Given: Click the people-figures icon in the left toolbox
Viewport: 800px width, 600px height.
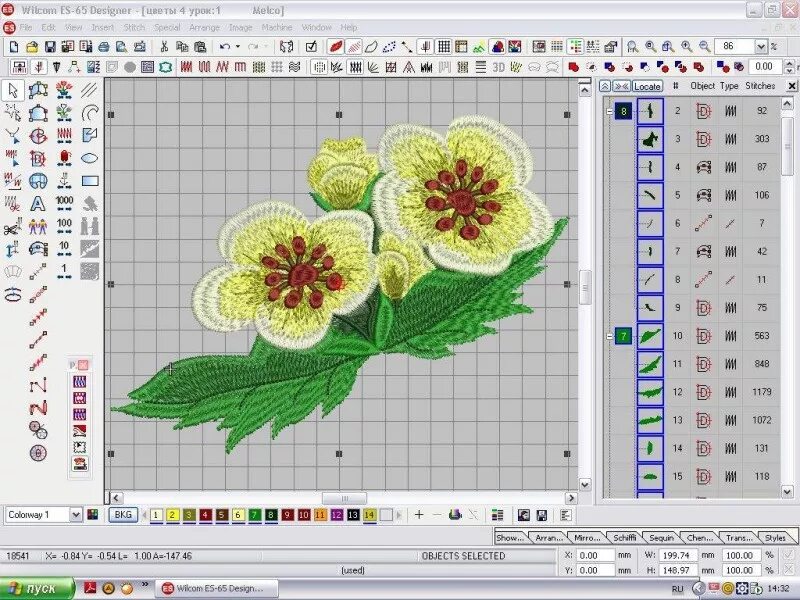Looking at the screenshot, I should tap(38, 226).
